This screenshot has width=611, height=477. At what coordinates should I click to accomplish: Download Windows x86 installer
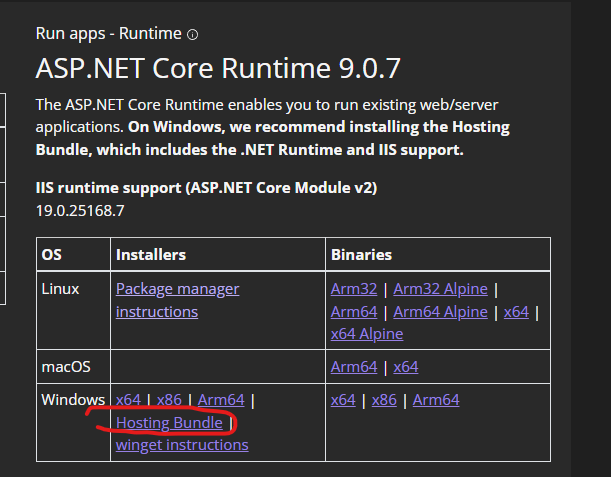(x=169, y=400)
